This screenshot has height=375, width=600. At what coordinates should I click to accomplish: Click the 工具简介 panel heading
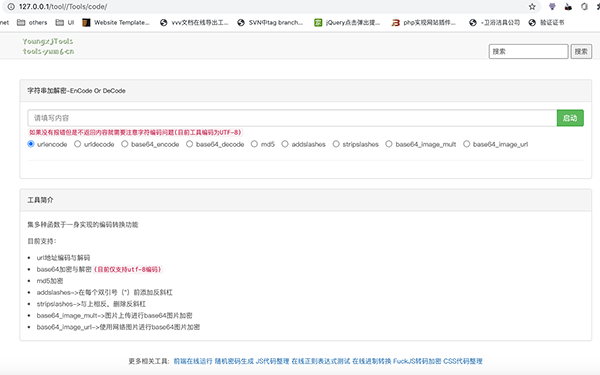click(40, 200)
